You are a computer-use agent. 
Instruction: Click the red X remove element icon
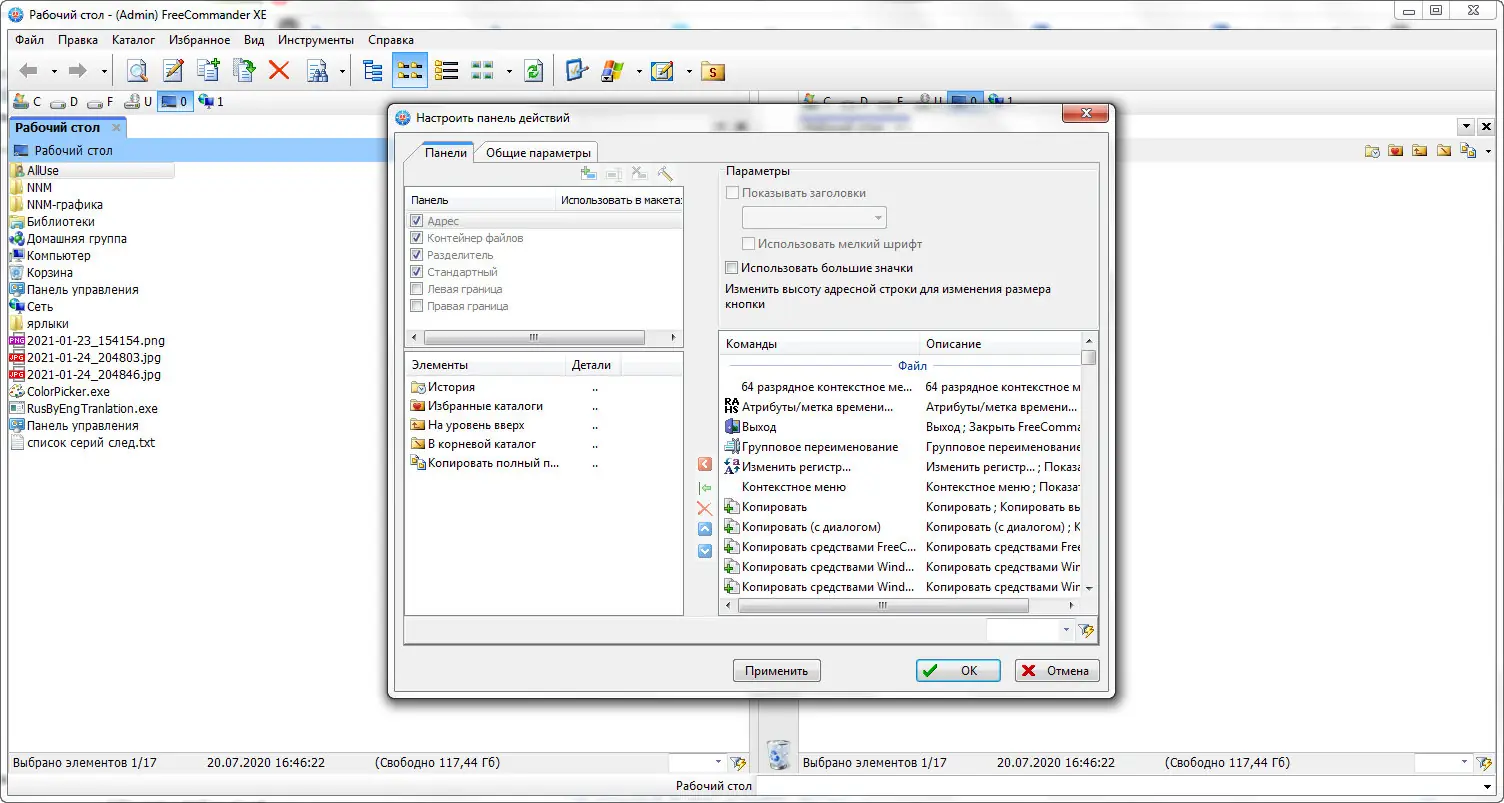[705, 508]
